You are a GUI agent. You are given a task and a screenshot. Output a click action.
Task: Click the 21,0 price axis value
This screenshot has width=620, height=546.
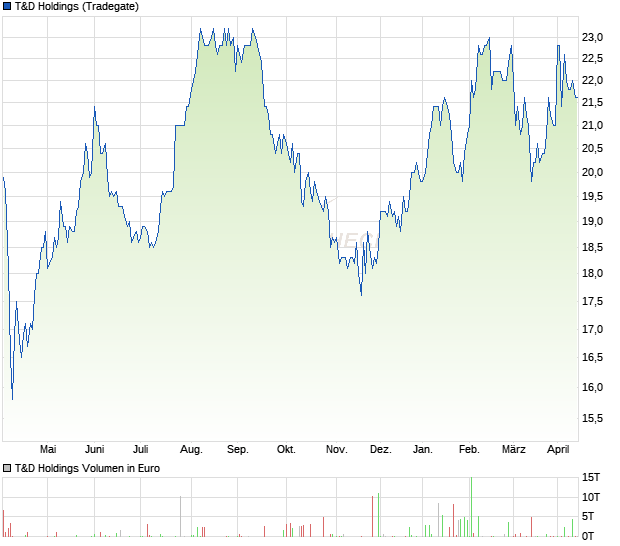coord(592,125)
